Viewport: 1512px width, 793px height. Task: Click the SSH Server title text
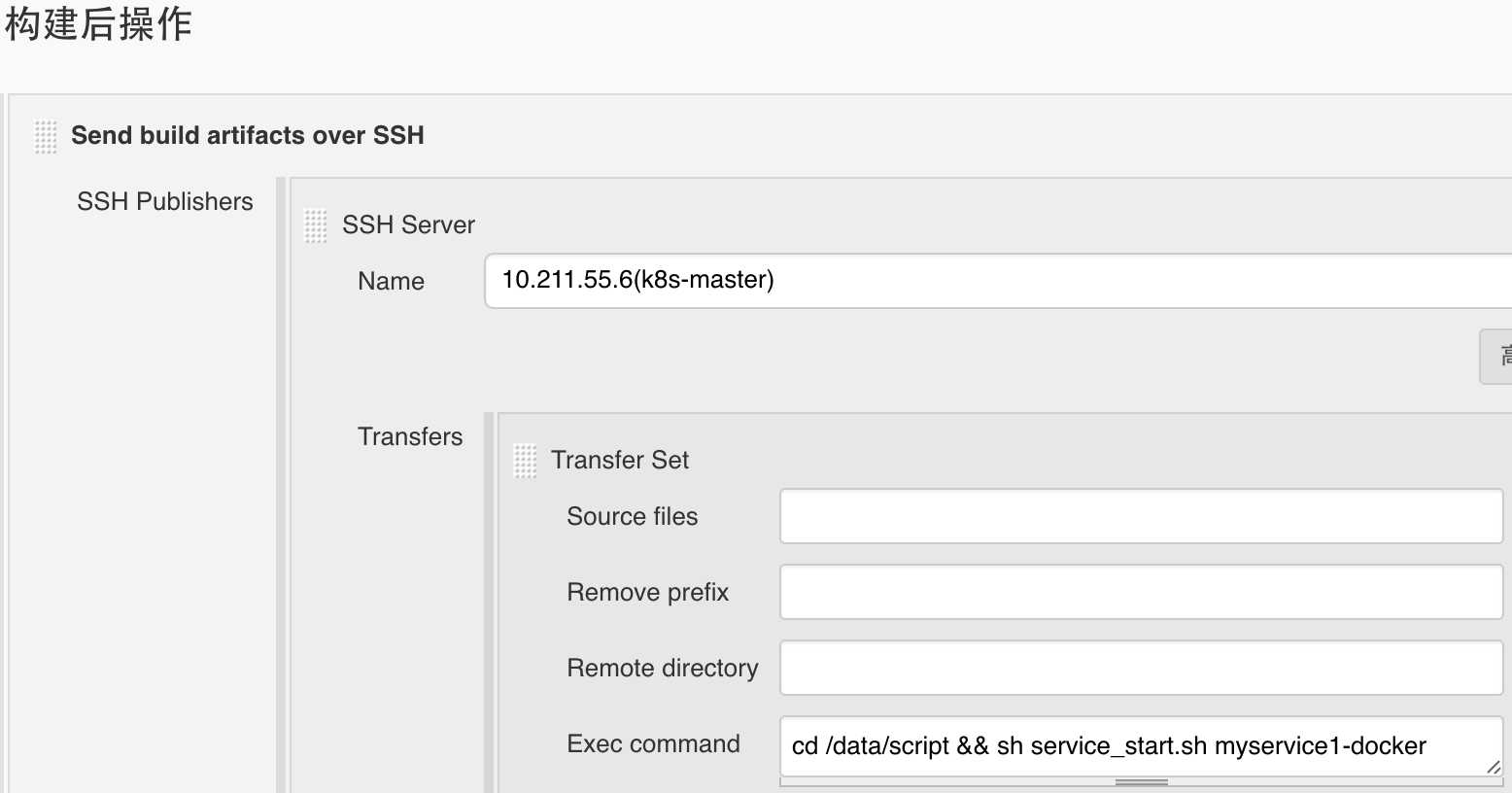pos(408,224)
